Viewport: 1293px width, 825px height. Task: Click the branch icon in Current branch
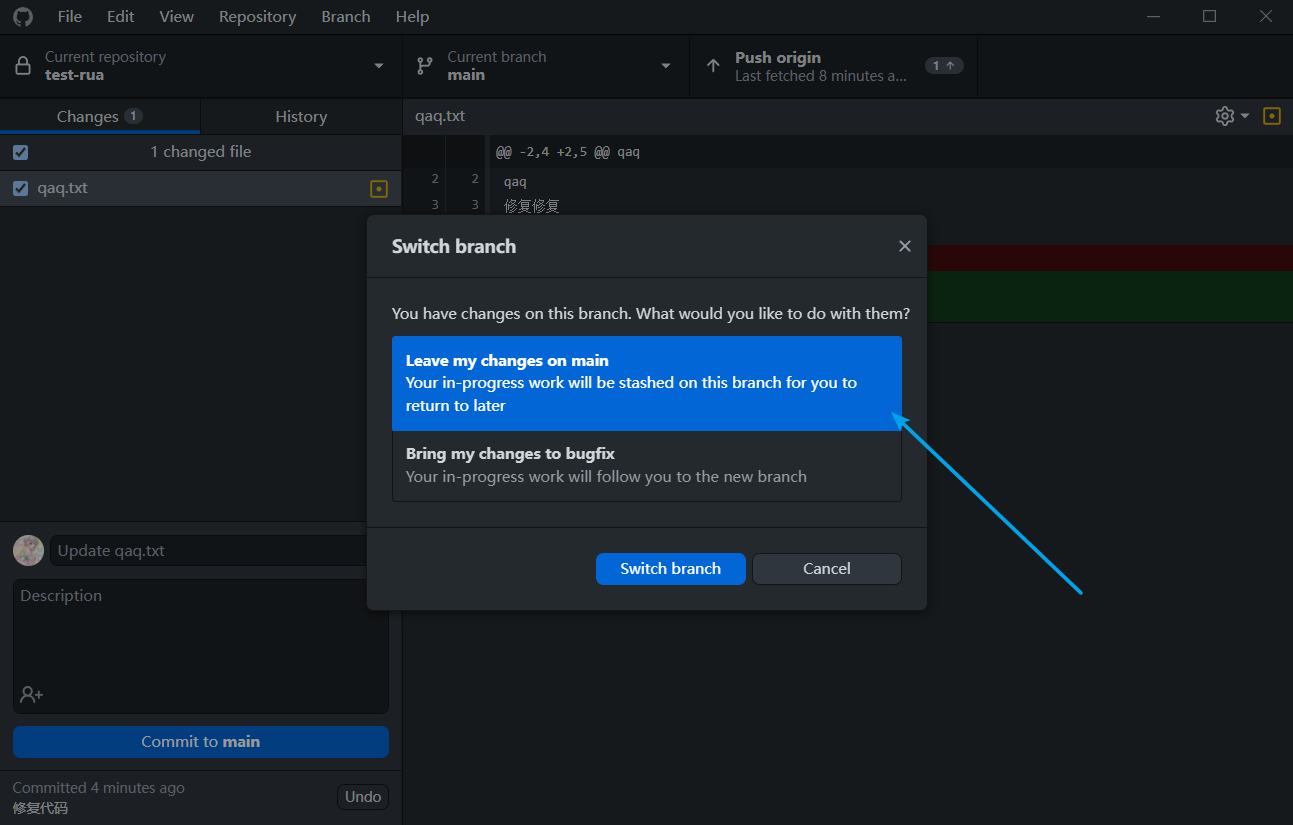point(425,66)
